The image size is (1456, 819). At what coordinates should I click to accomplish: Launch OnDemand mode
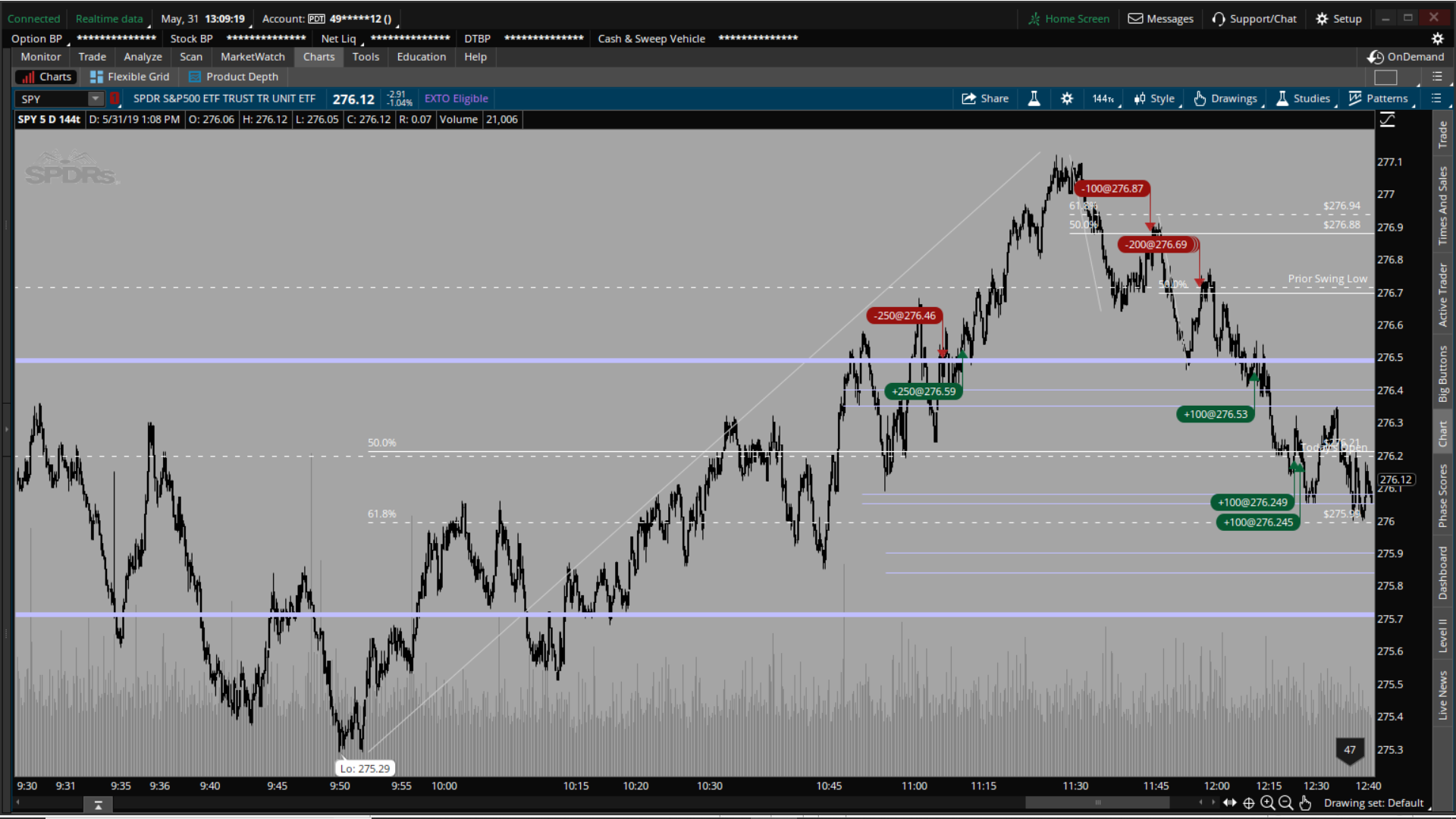coord(1406,57)
